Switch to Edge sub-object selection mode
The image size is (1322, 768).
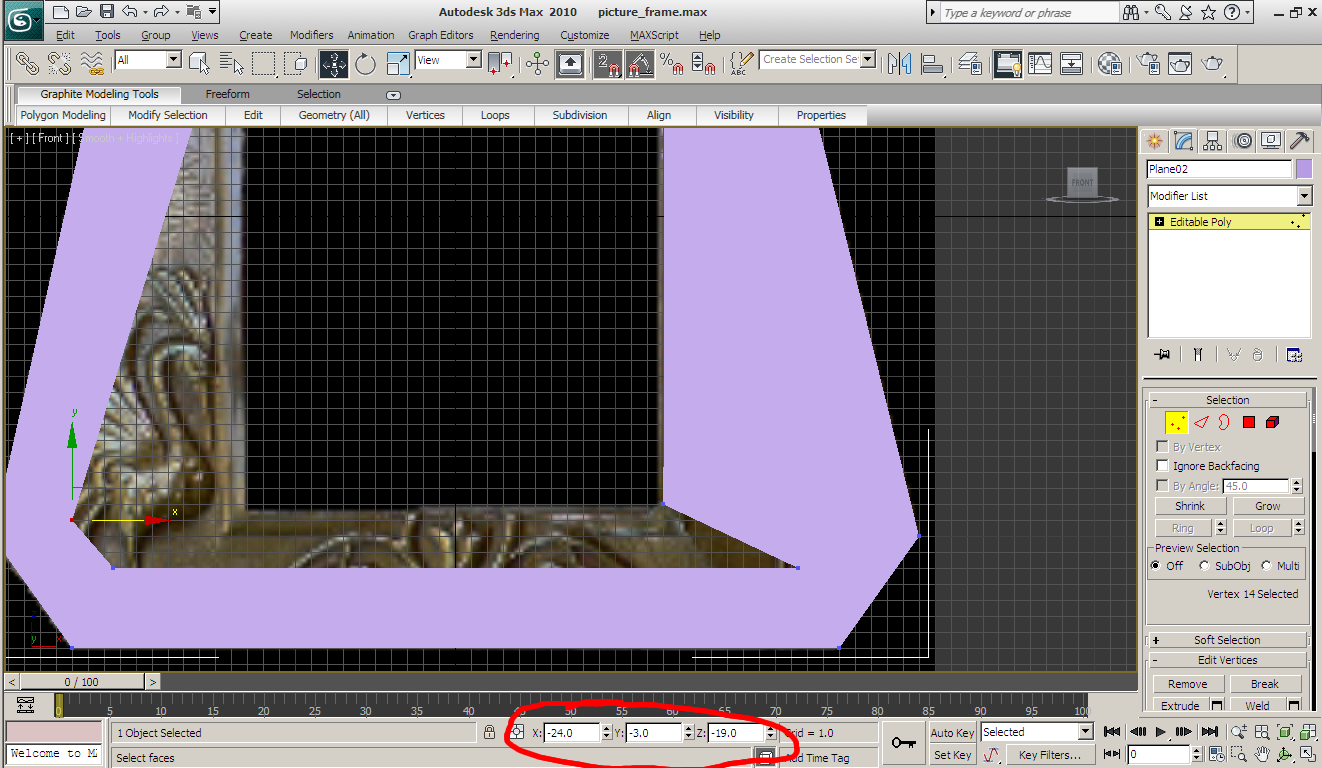[1203, 423]
